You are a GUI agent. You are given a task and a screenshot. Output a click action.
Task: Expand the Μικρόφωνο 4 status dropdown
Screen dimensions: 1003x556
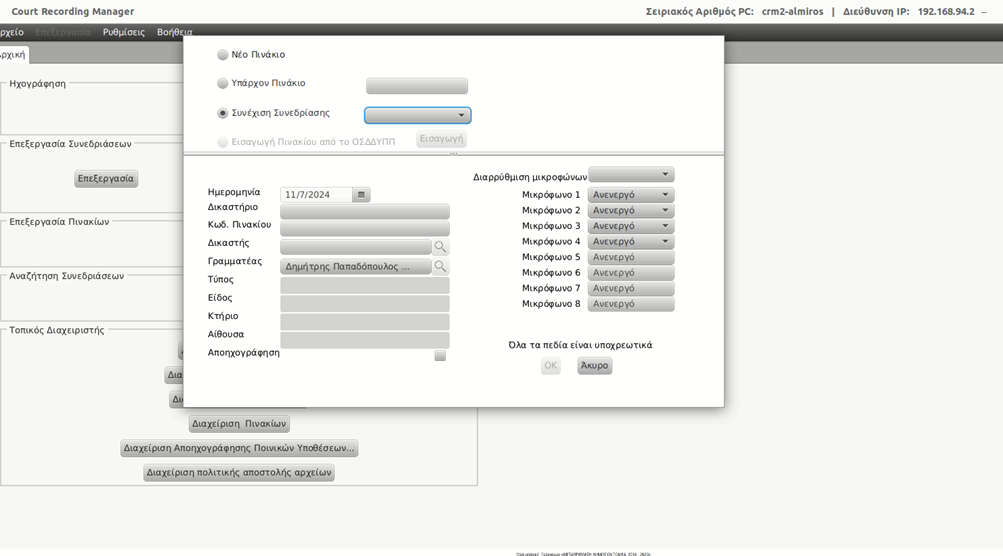pos(631,242)
